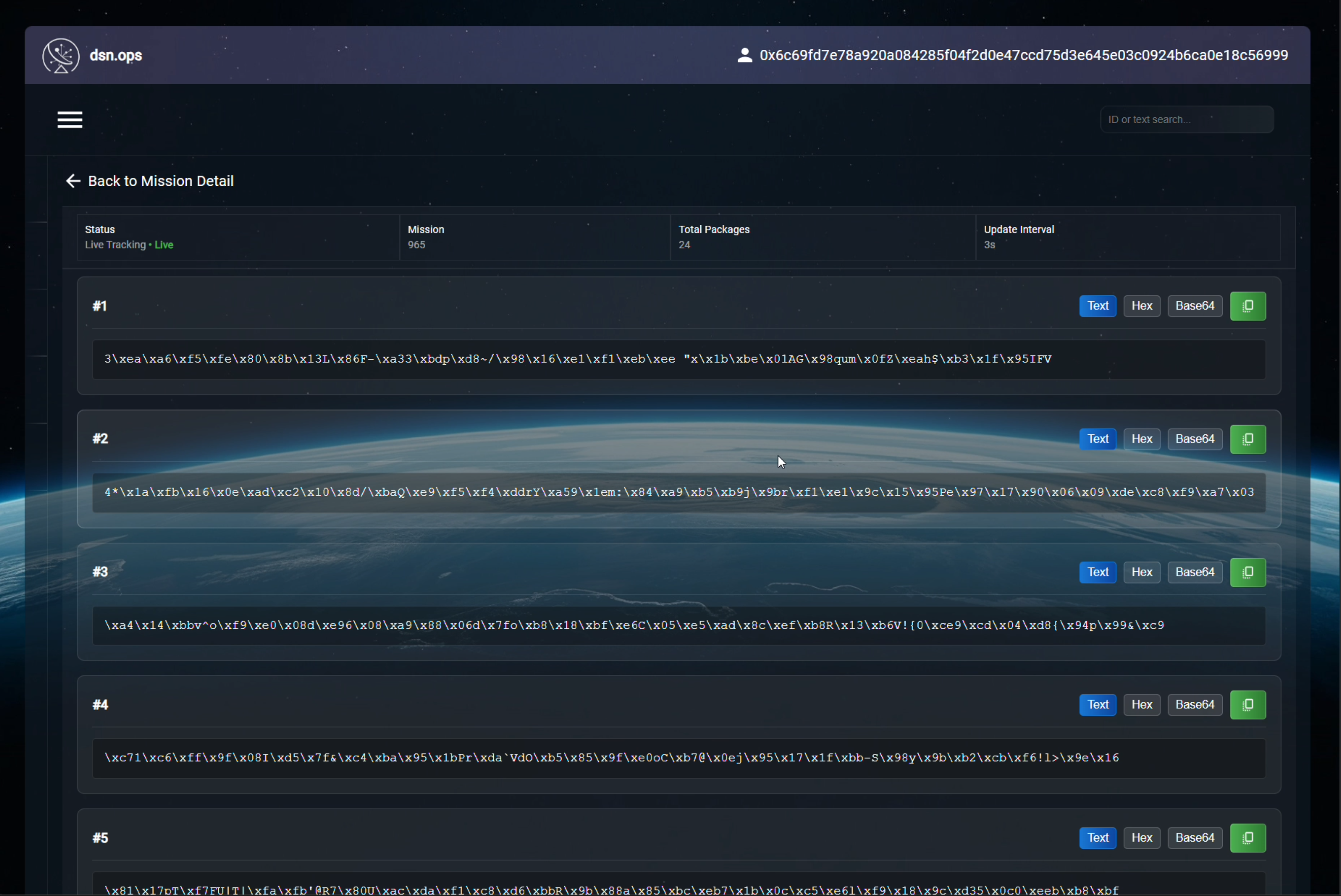Viewport: 1341px width, 896px height.
Task: Click the Status label in summary bar
Action: (x=100, y=230)
